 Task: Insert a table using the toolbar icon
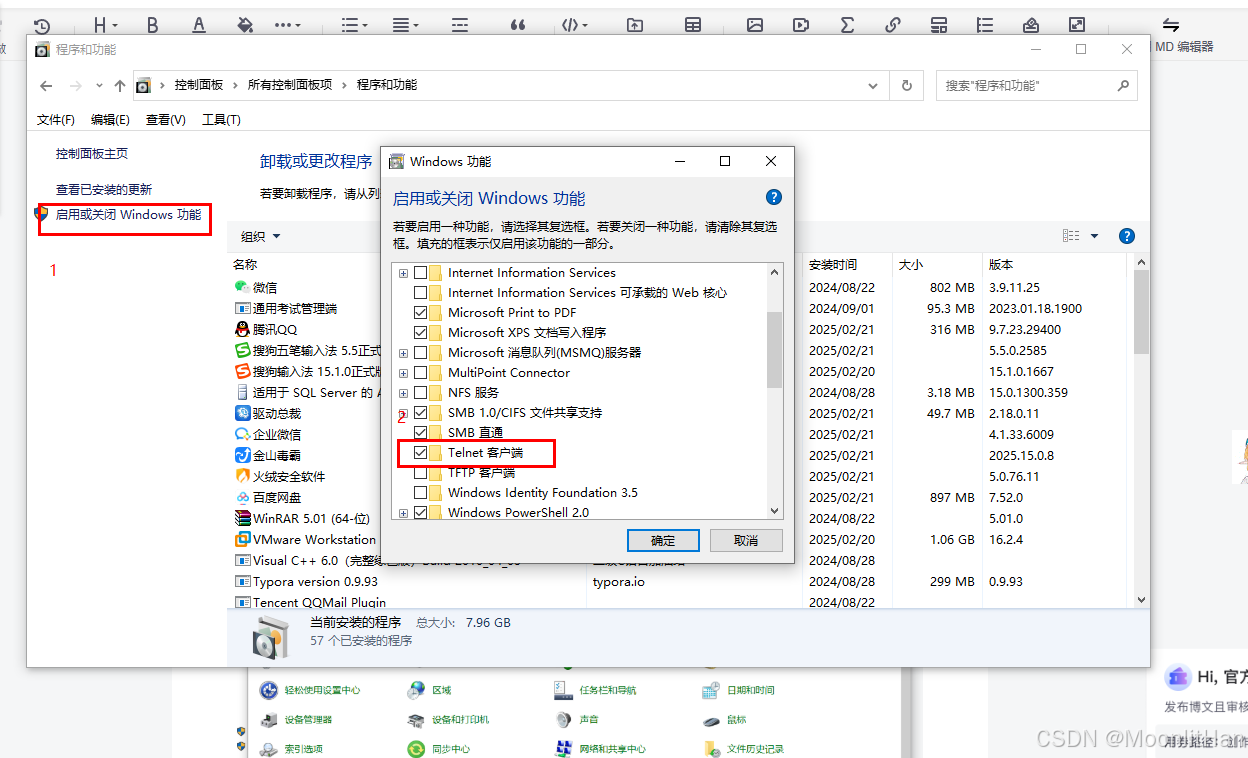[x=693, y=24]
